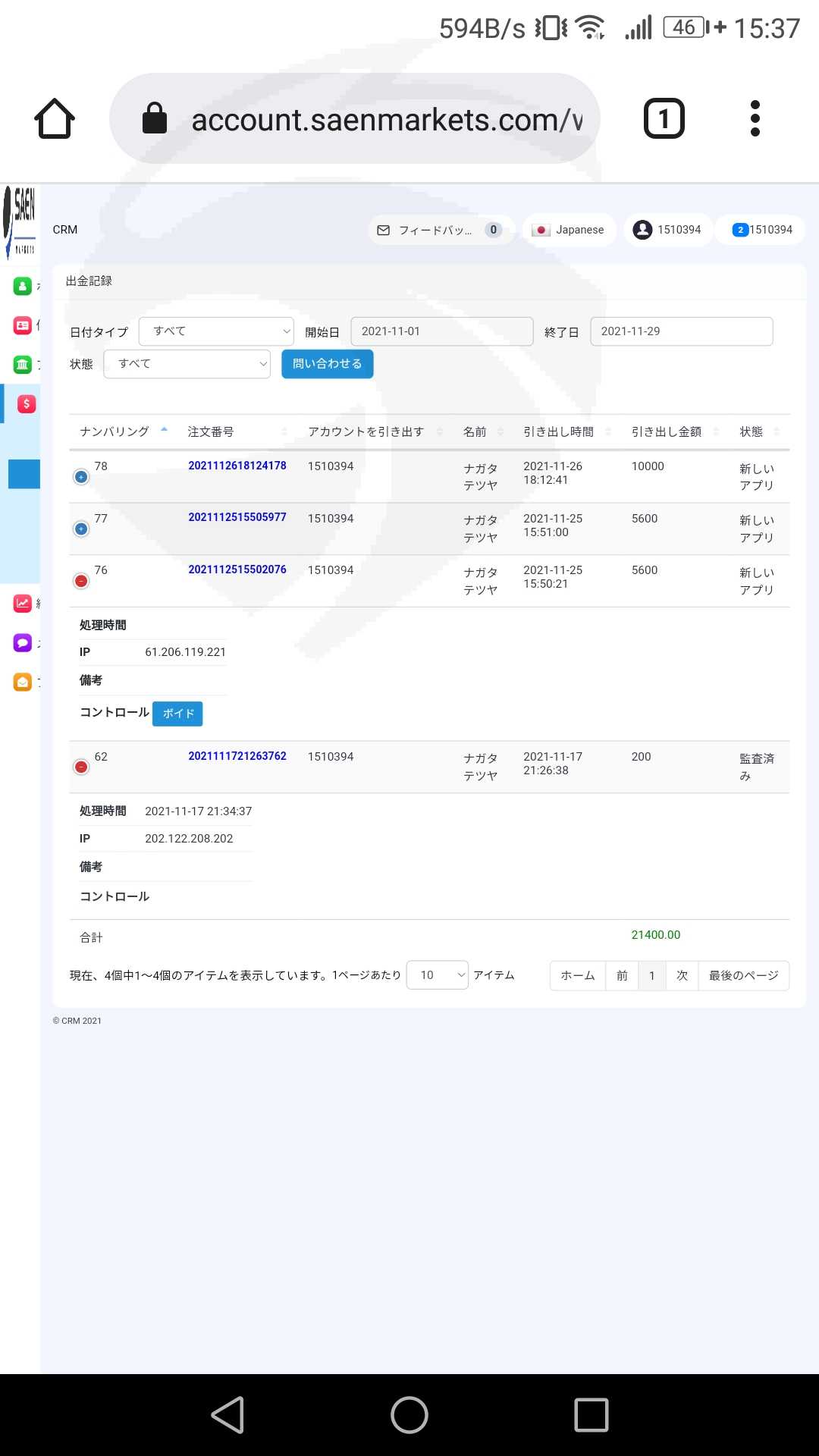Open the red trend chart sidebar icon
The width and height of the screenshot is (819, 1456).
tap(23, 604)
